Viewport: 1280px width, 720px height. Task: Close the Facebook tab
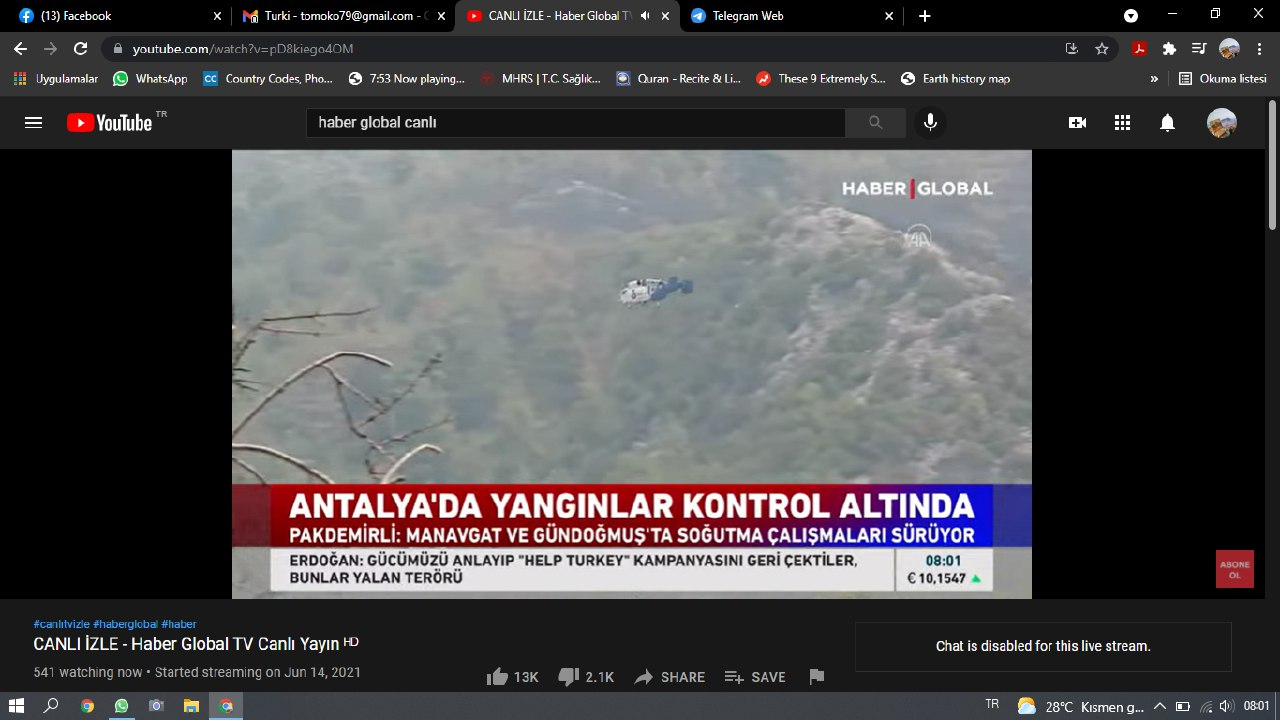coord(217,16)
